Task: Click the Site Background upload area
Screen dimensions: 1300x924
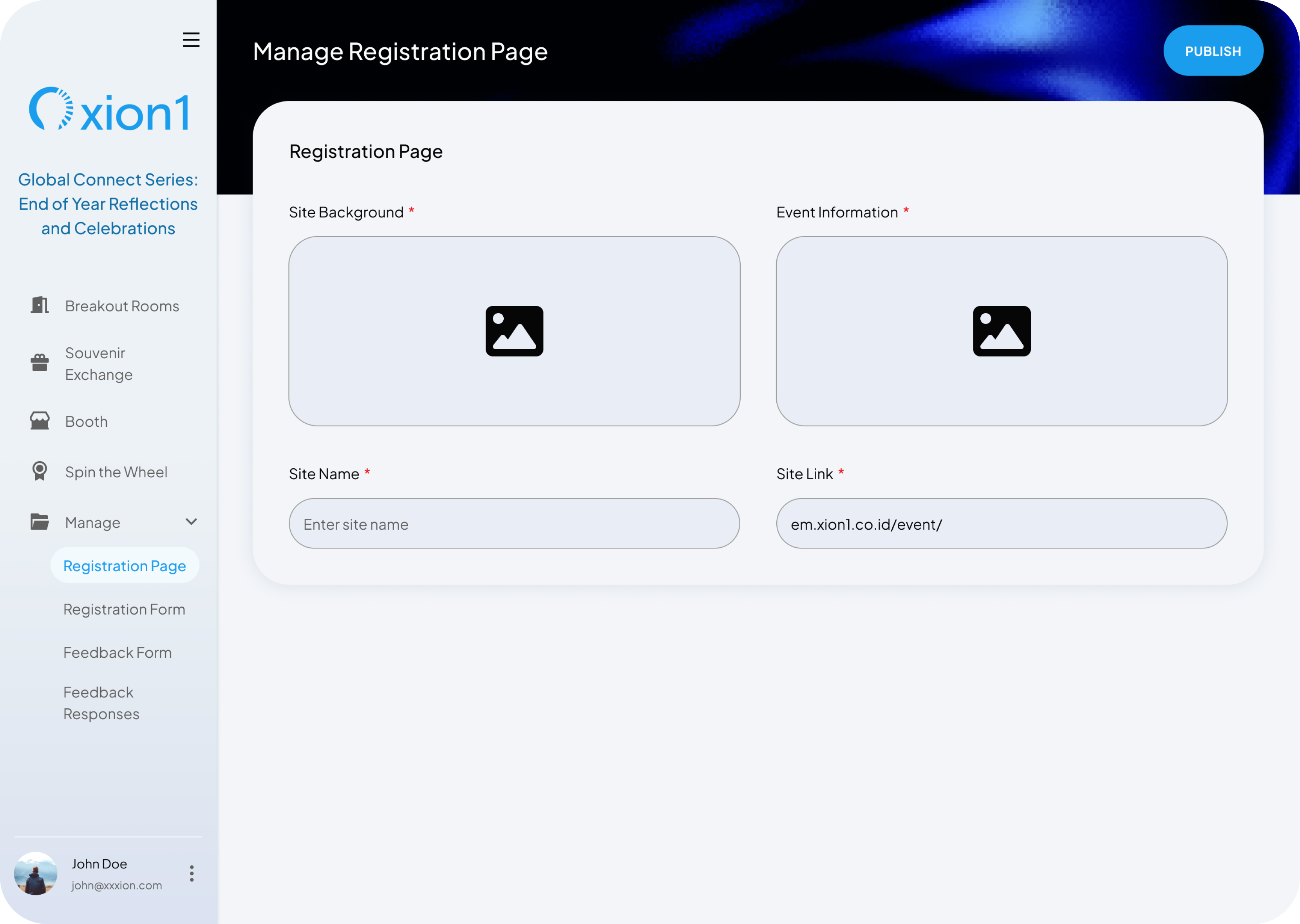Action: [x=514, y=331]
